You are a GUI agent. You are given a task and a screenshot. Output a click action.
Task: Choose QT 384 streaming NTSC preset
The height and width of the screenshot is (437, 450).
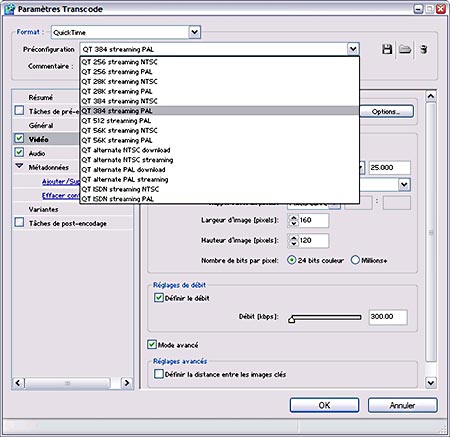pyautogui.click(x=219, y=101)
